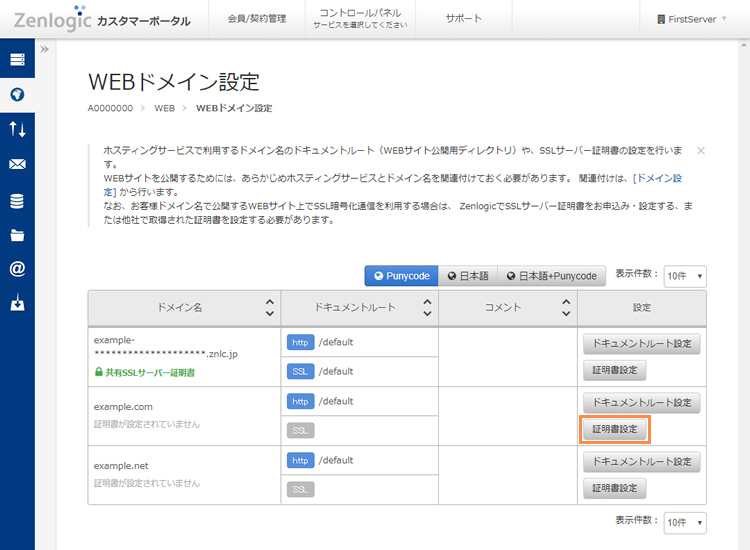
Task: Open 会員/契約管理 menu
Action: pos(256,19)
